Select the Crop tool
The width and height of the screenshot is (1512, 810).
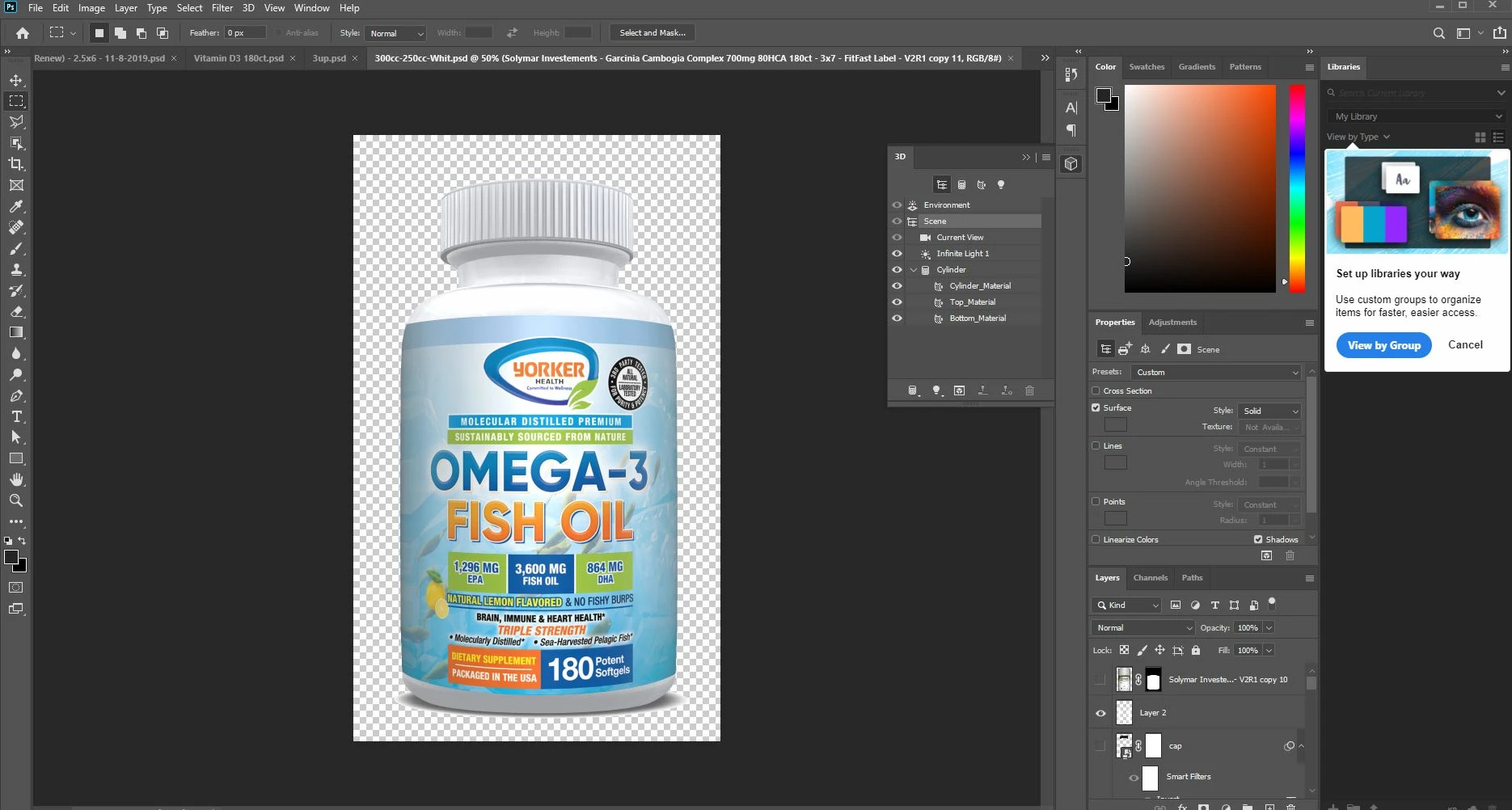click(16, 164)
